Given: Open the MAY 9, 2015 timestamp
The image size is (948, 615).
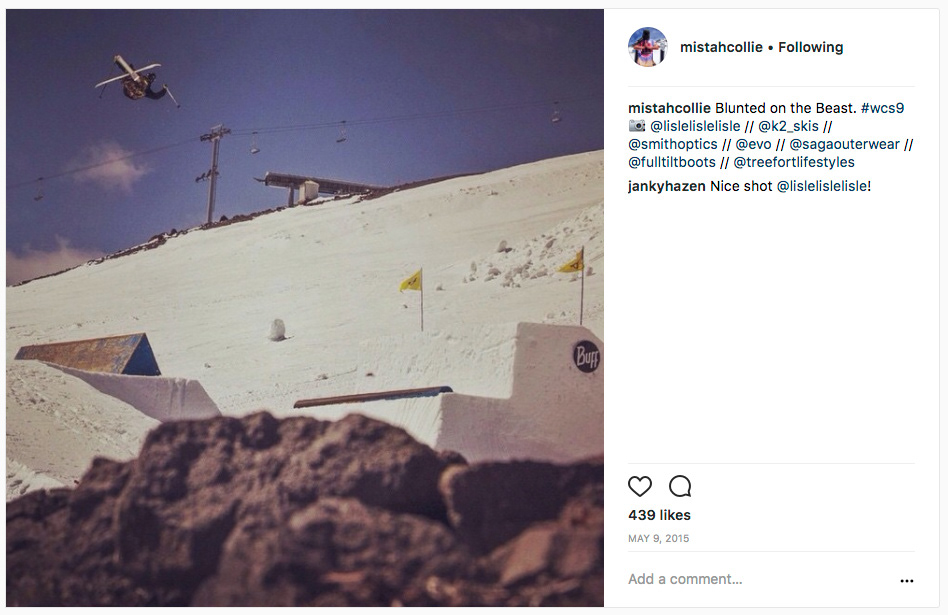Looking at the screenshot, I should [658, 538].
